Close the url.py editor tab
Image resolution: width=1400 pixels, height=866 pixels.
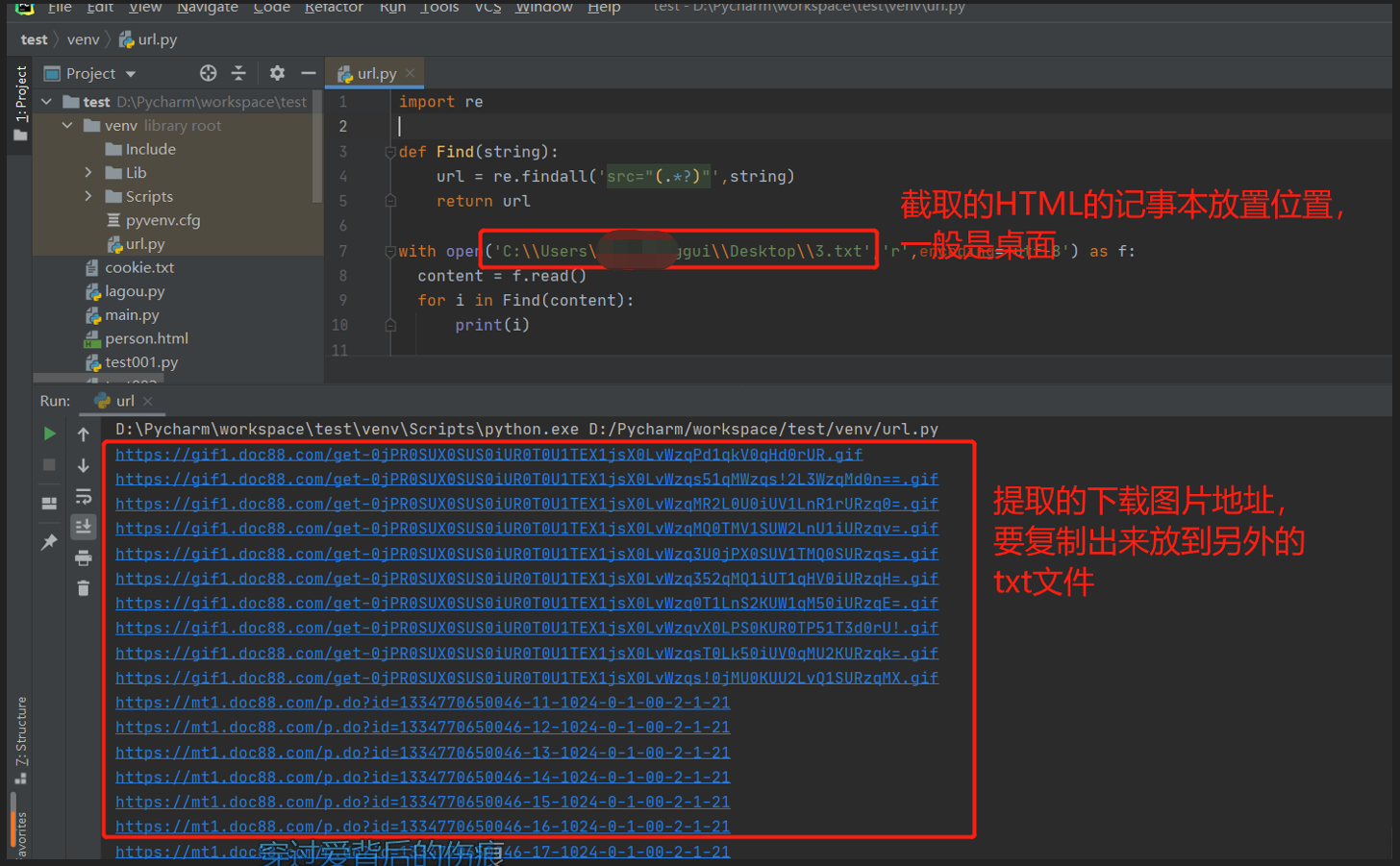[x=411, y=73]
